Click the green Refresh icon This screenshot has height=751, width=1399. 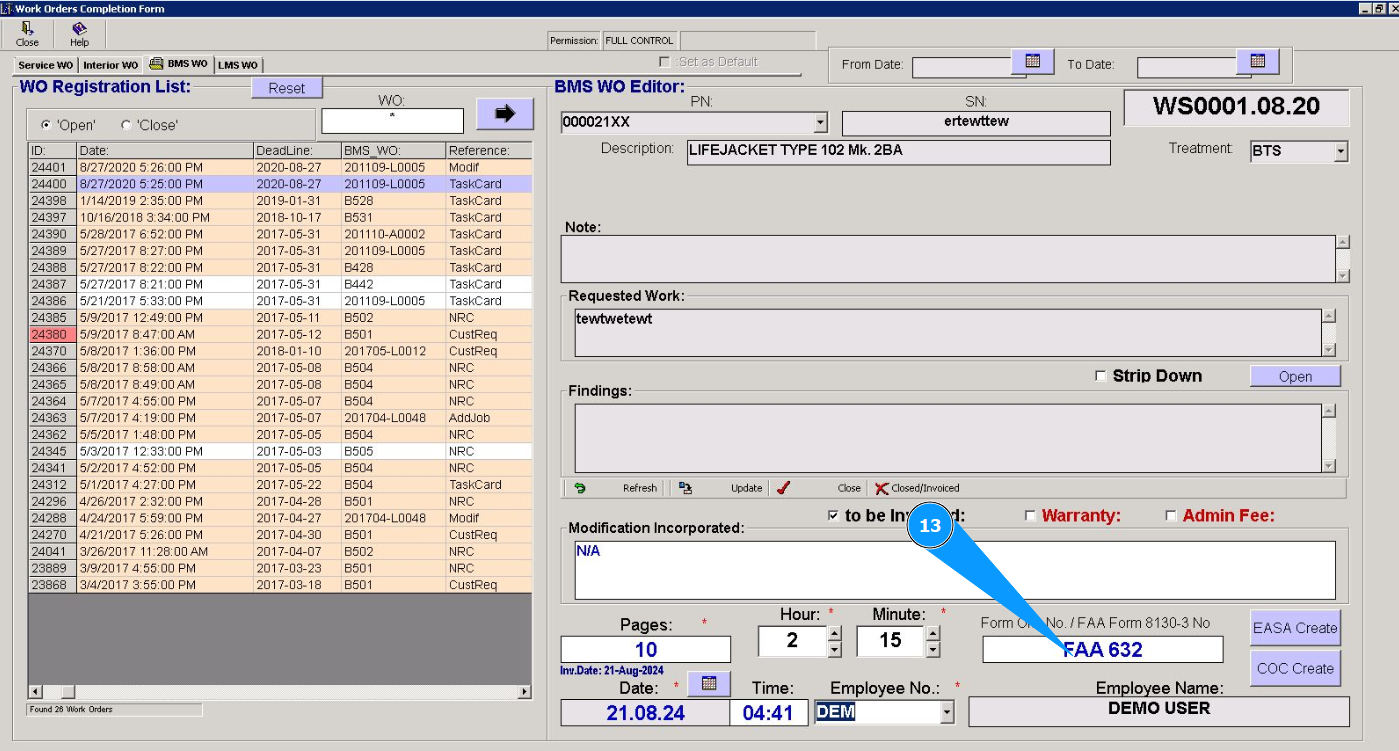coord(580,488)
